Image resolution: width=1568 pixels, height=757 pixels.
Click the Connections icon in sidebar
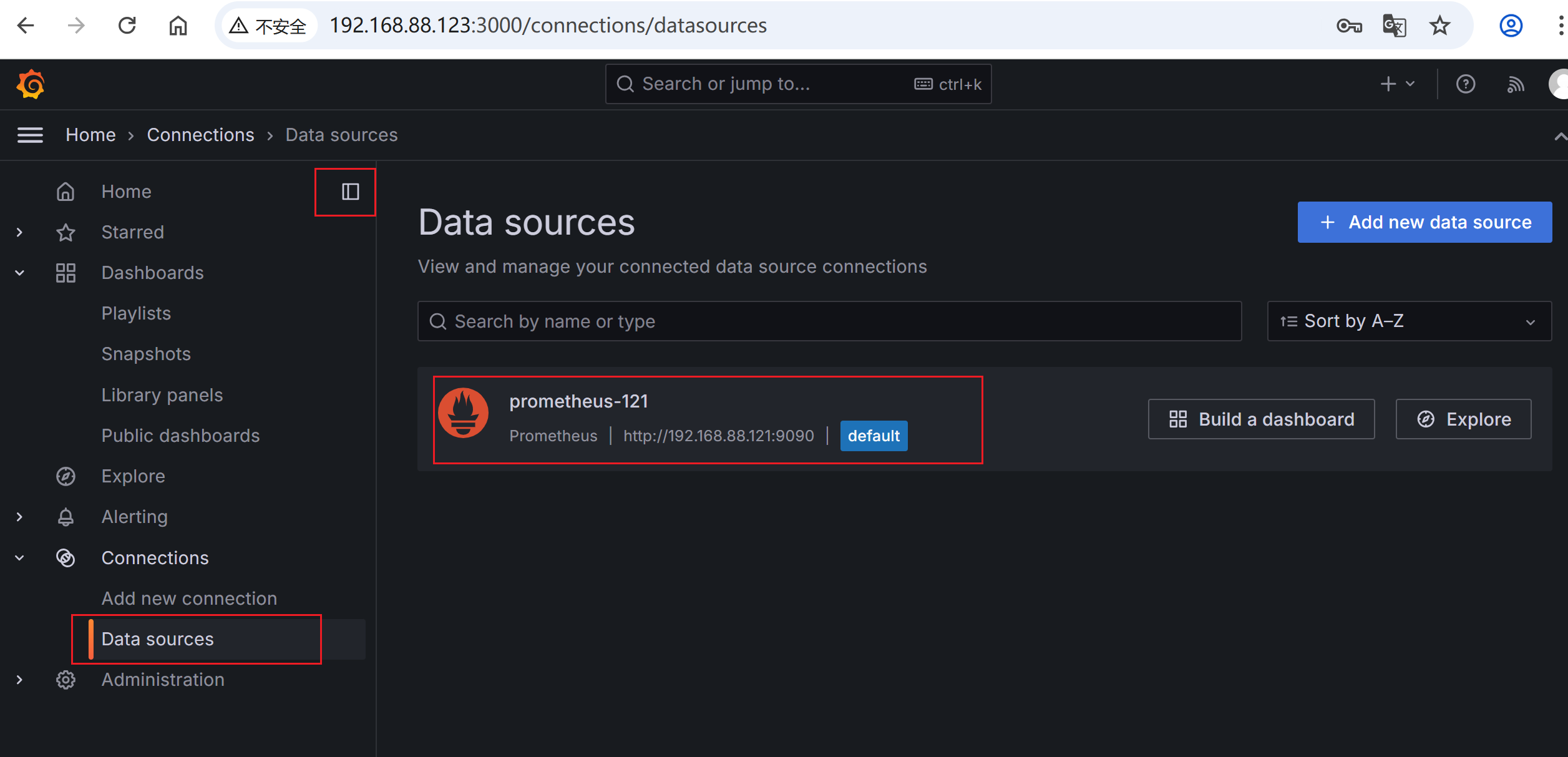pyautogui.click(x=66, y=558)
